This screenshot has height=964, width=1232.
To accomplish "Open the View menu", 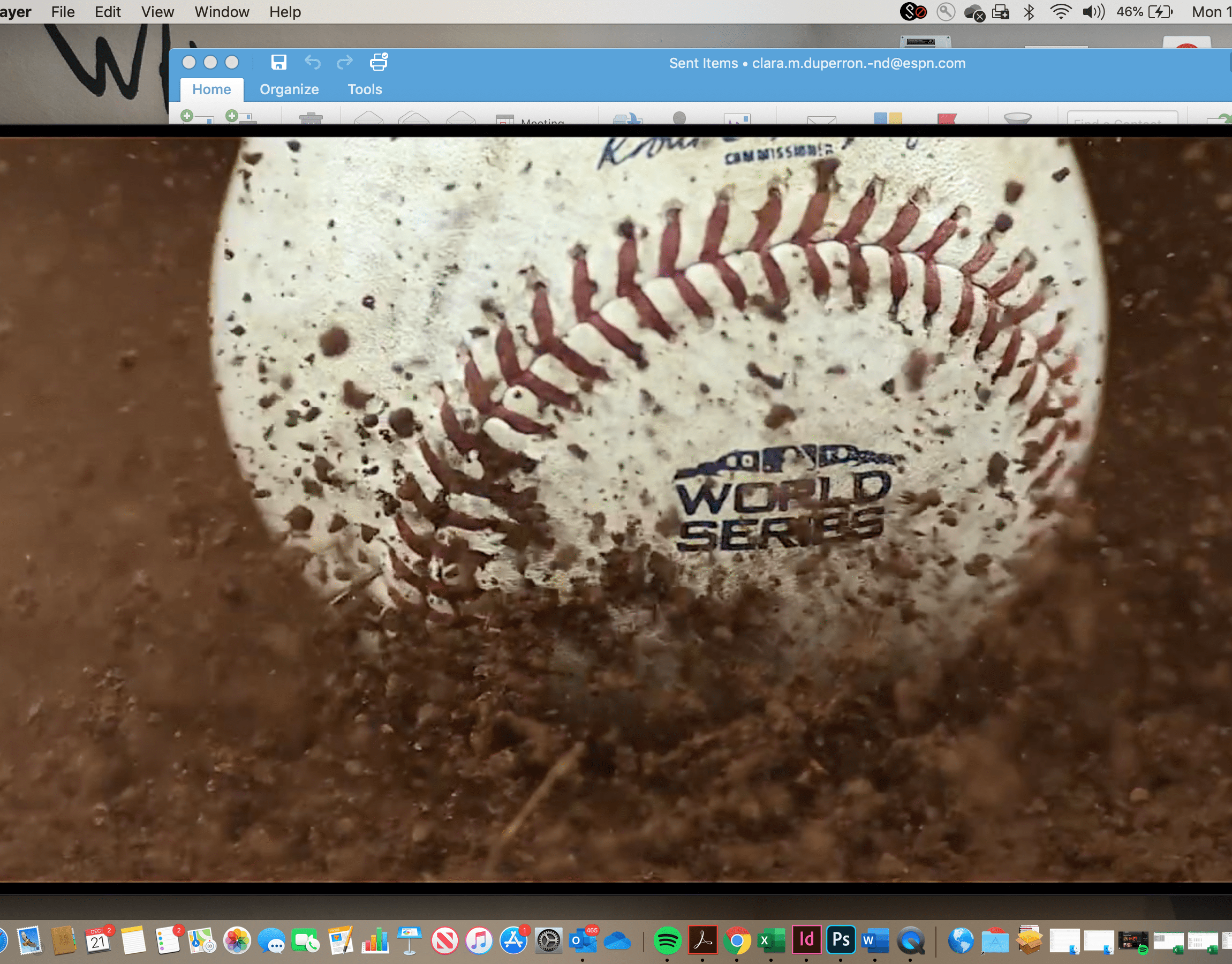I will click(157, 12).
